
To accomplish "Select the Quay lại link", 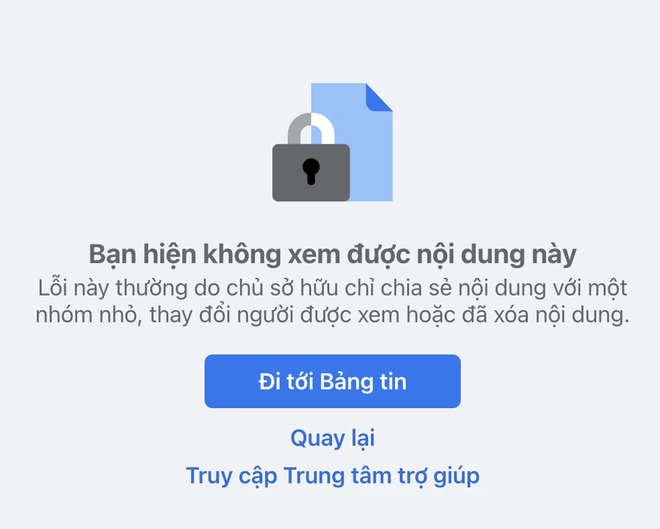I will pos(333,438).
